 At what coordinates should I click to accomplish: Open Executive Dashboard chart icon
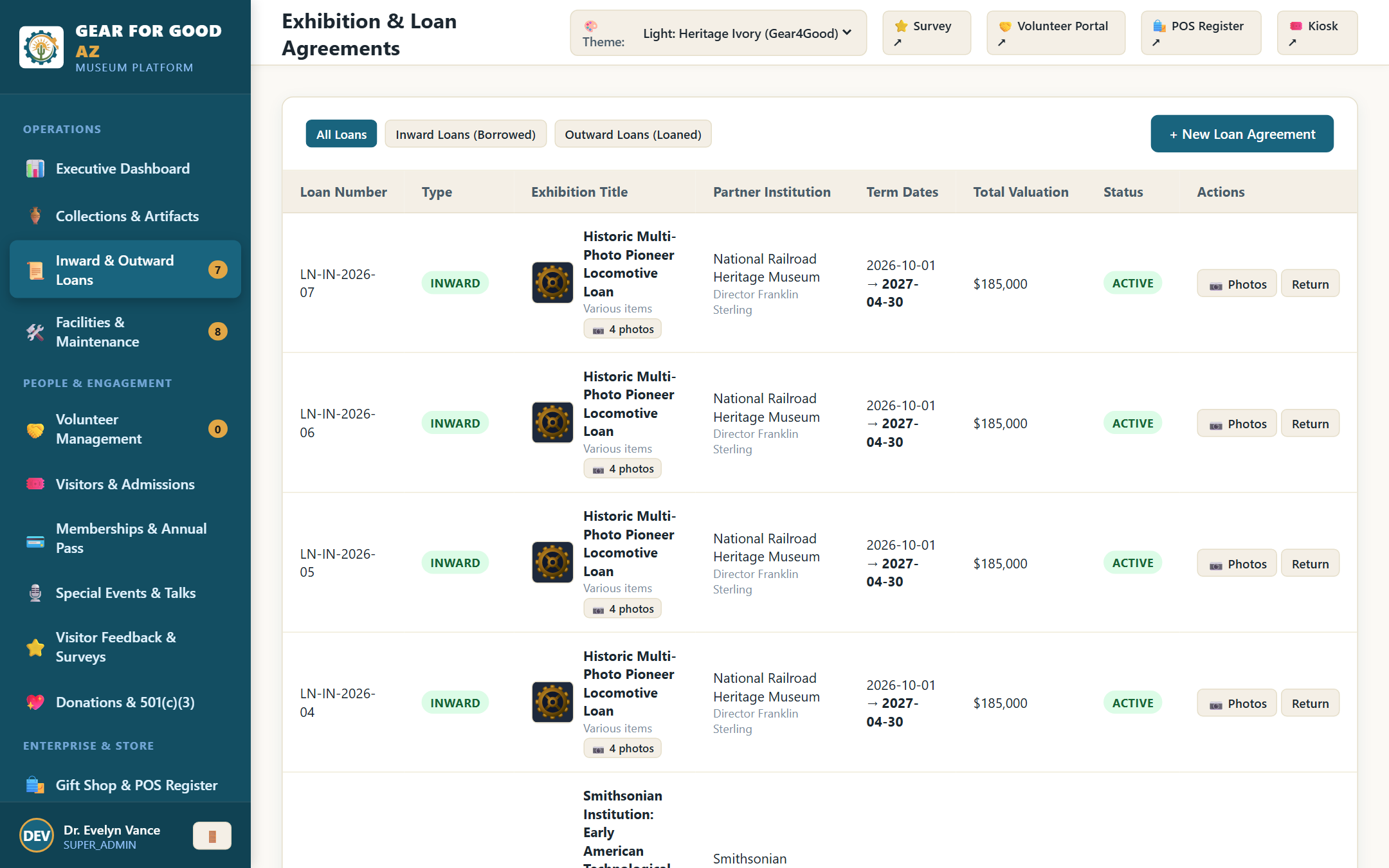[x=35, y=168]
